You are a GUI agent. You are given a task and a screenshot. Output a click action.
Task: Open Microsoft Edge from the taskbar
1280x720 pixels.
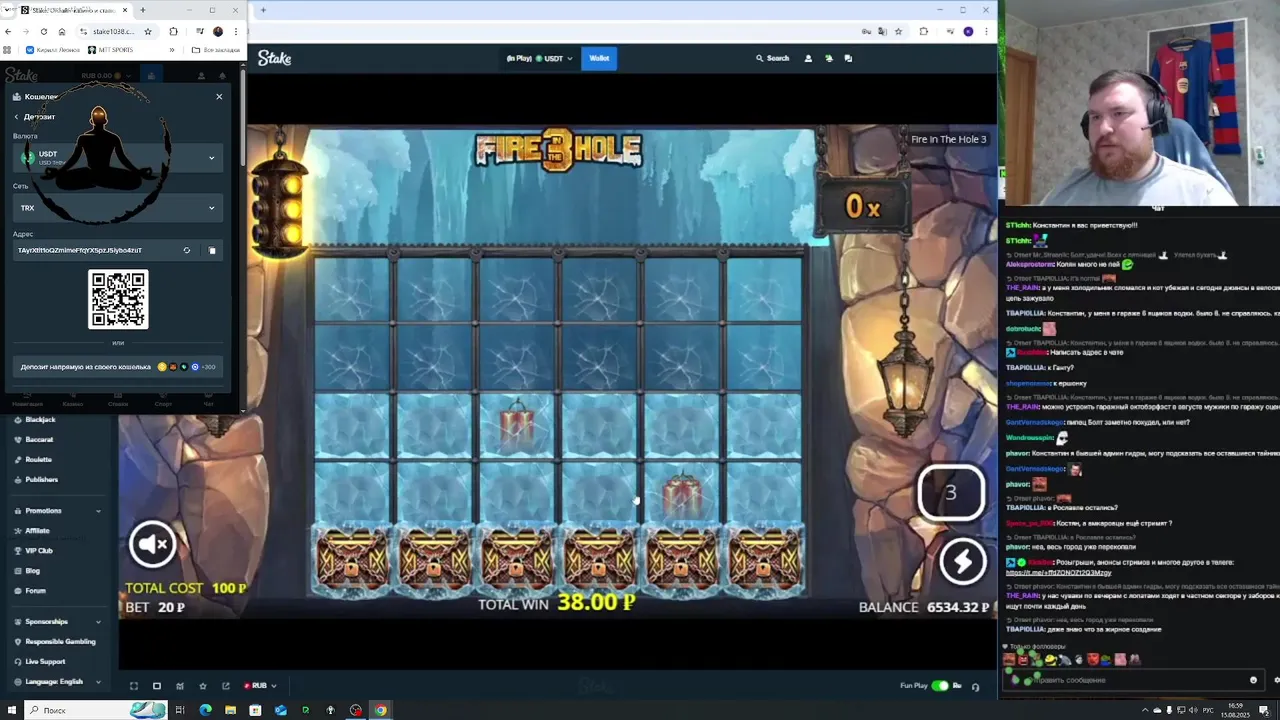205,710
